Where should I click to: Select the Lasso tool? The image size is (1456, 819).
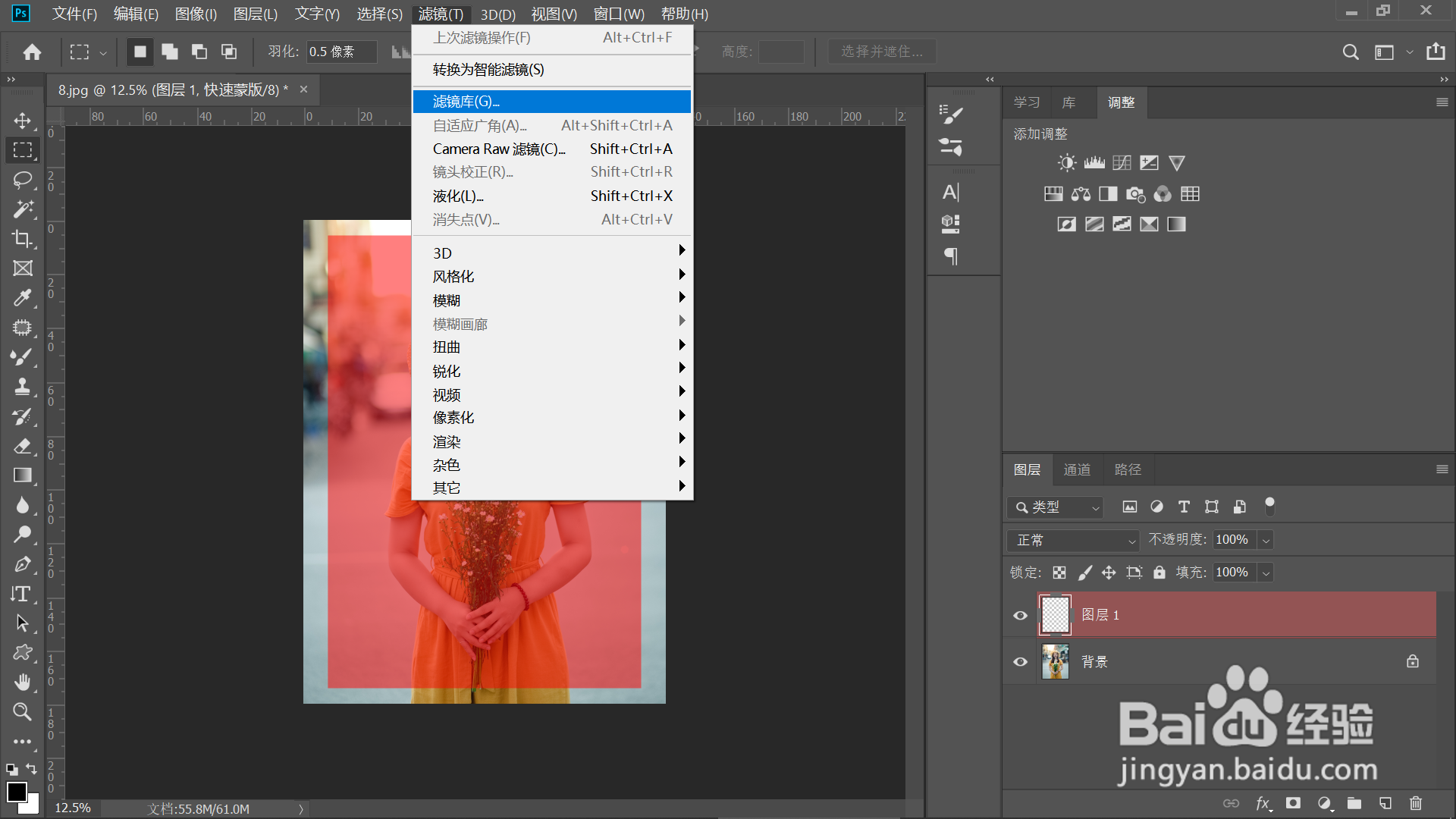click(x=22, y=180)
